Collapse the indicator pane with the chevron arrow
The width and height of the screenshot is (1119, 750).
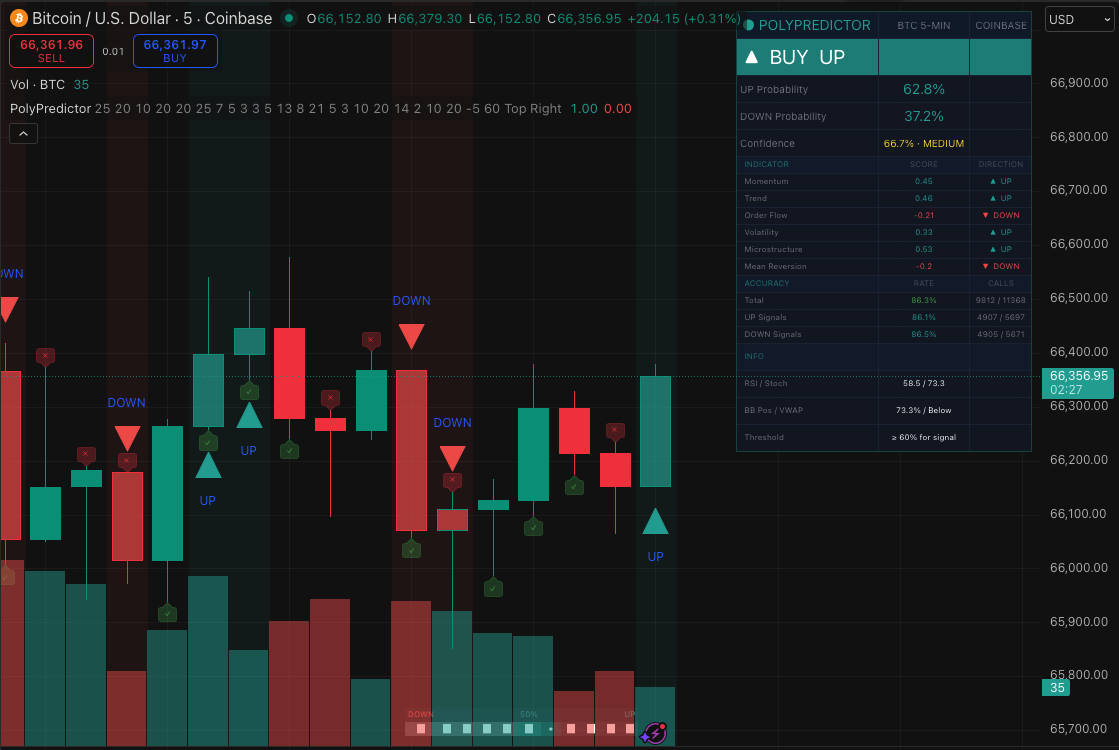[x=23, y=133]
